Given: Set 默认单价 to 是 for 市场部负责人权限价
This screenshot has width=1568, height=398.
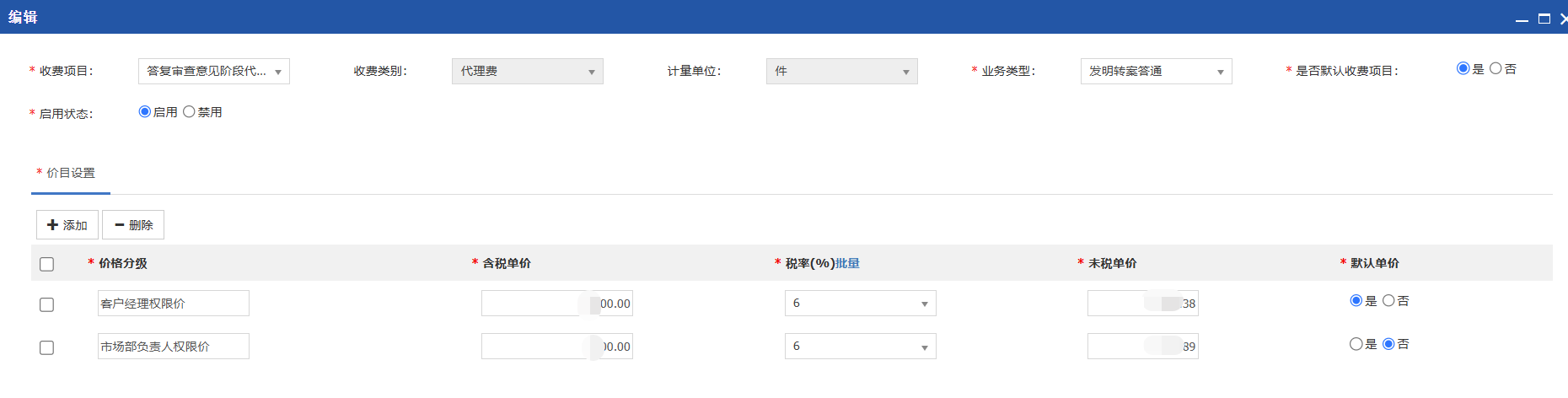Looking at the screenshot, I should pos(1356,343).
